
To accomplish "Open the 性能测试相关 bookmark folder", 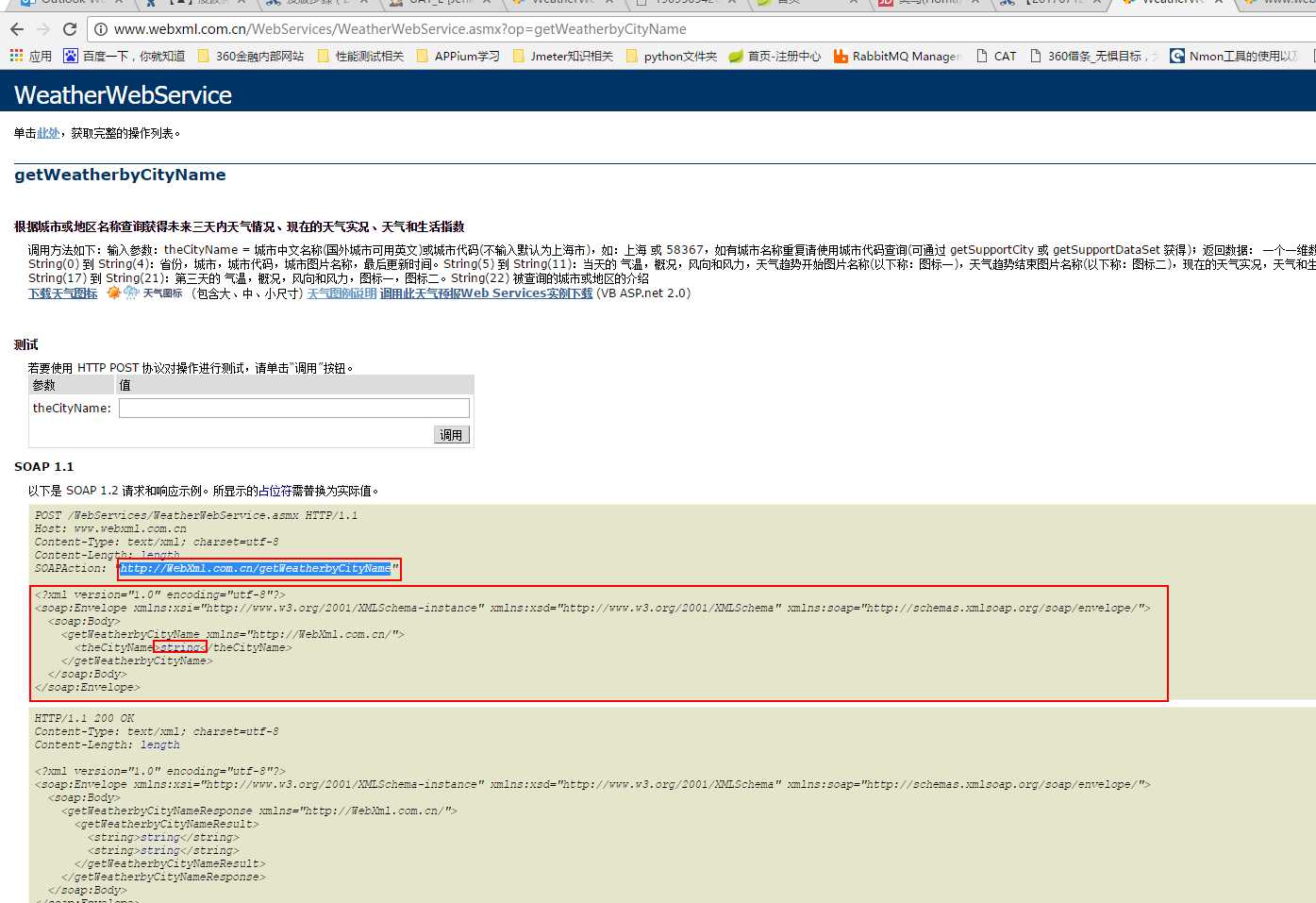I will tap(360, 56).
